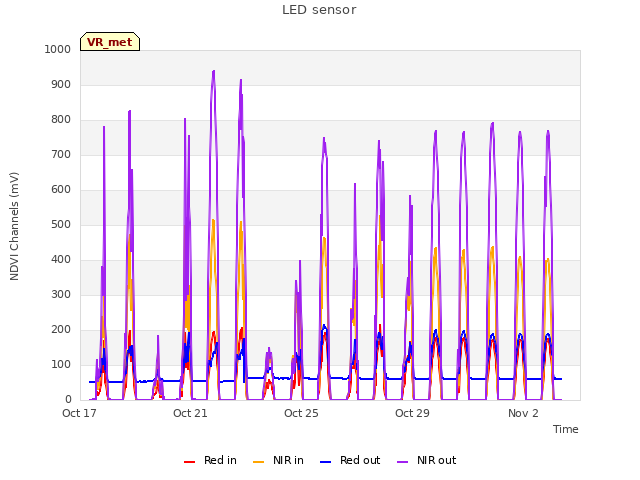640x480 pixels.
Task: Click the 300 y-axis tick label
Action: (x=61, y=295)
